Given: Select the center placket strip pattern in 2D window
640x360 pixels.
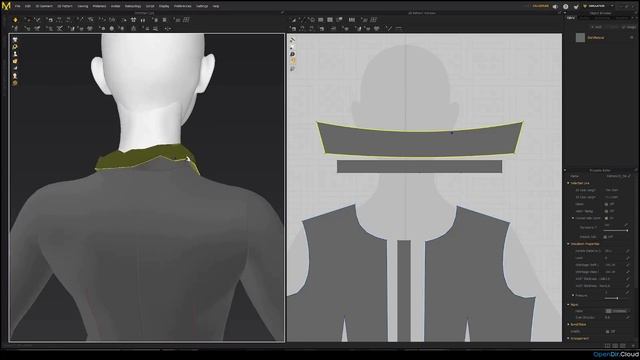Looking at the screenshot, I should (404, 290).
